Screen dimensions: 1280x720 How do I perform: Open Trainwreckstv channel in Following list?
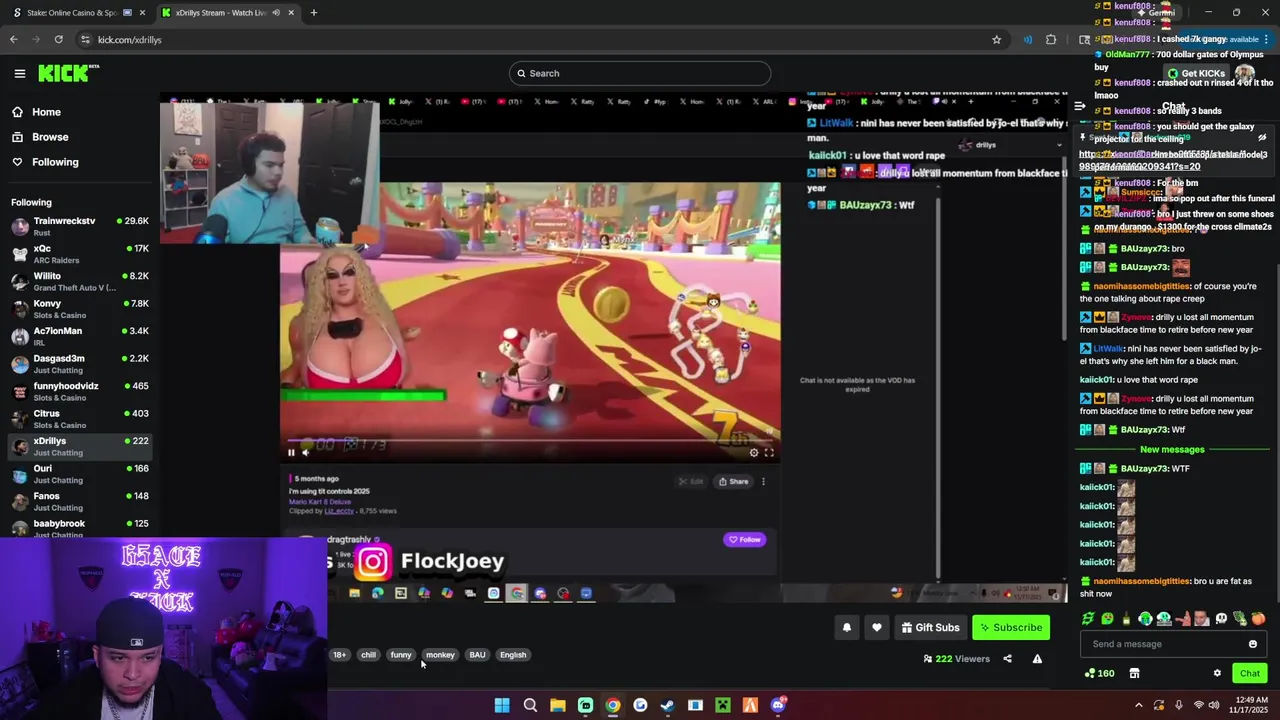80,226
